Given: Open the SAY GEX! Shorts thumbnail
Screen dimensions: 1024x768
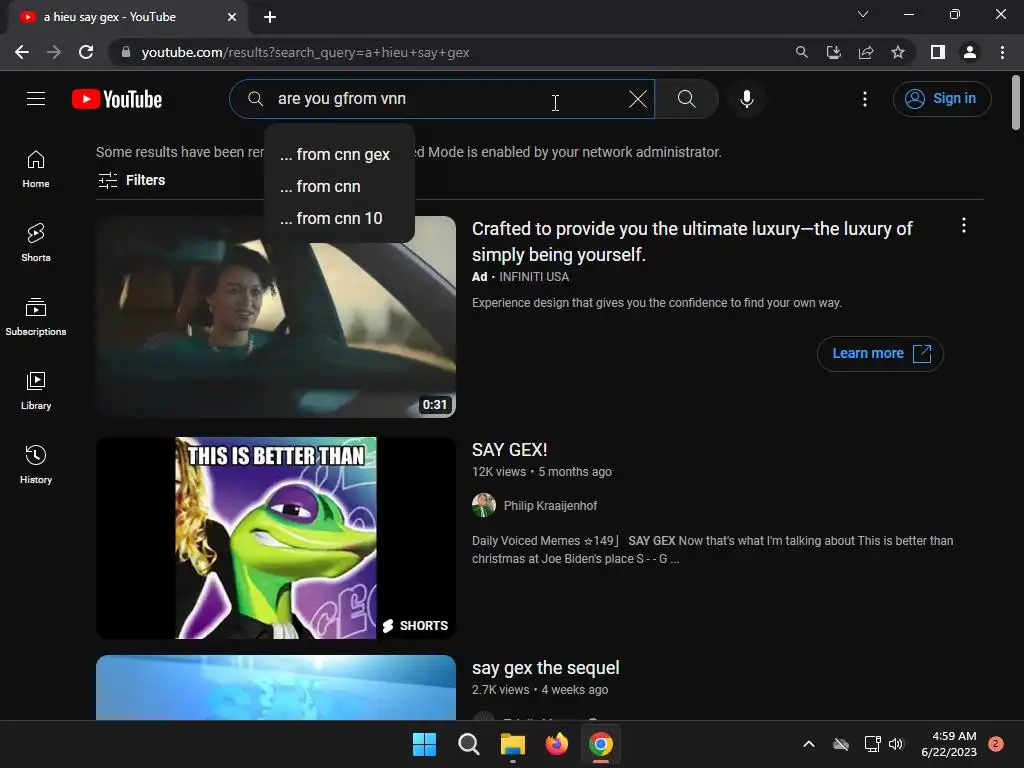Looking at the screenshot, I should click(x=276, y=538).
